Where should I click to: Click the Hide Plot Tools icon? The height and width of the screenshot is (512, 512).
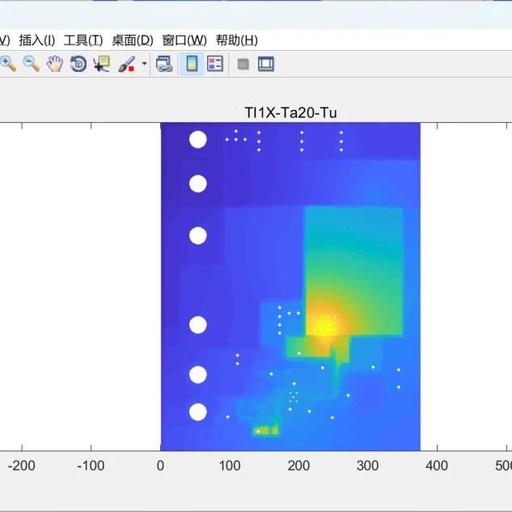coord(243,64)
